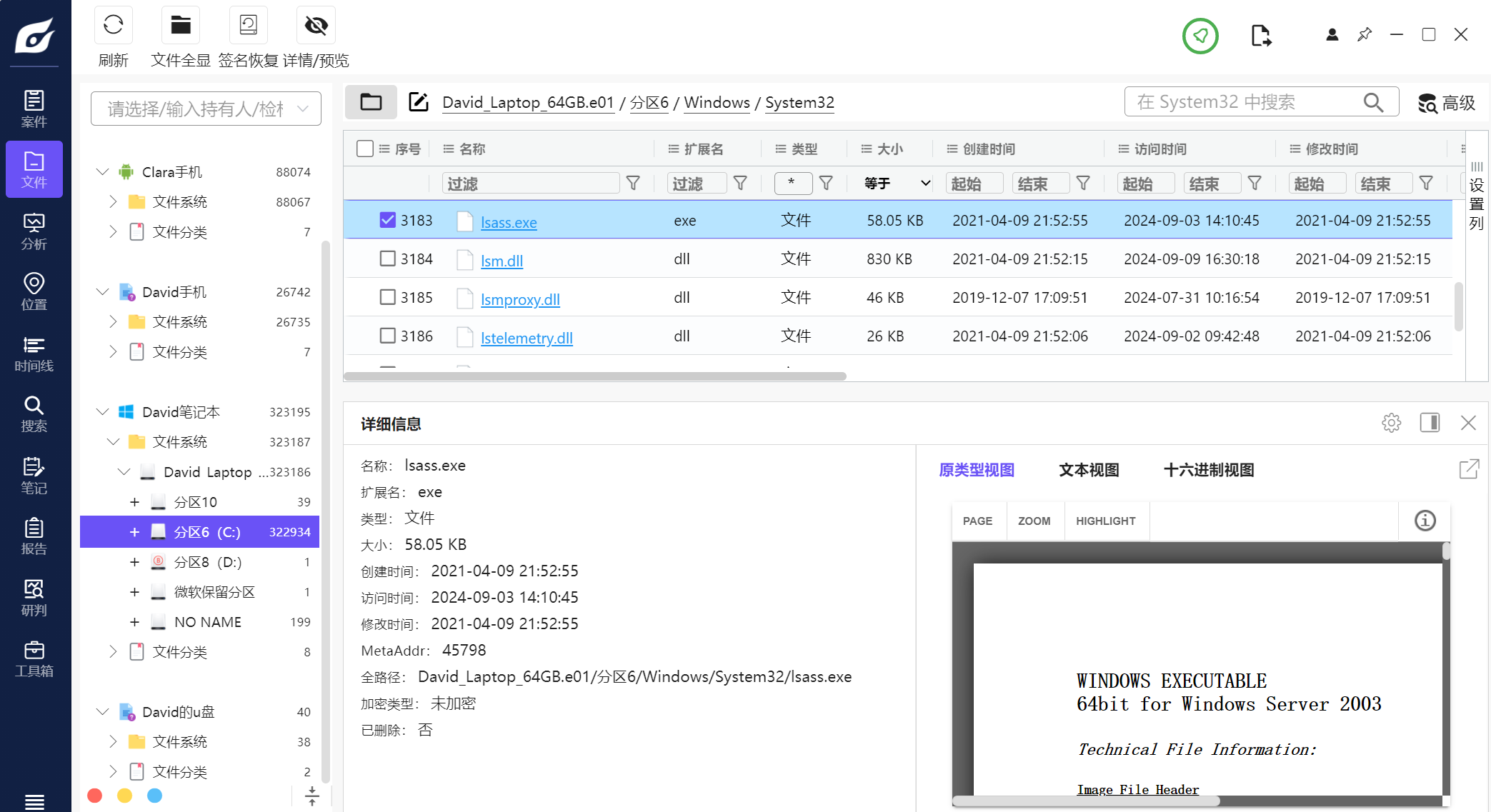Viewport: 1491px width, 812px height.
Task: Click the edit path pencil icon
Action: point(418,102)
